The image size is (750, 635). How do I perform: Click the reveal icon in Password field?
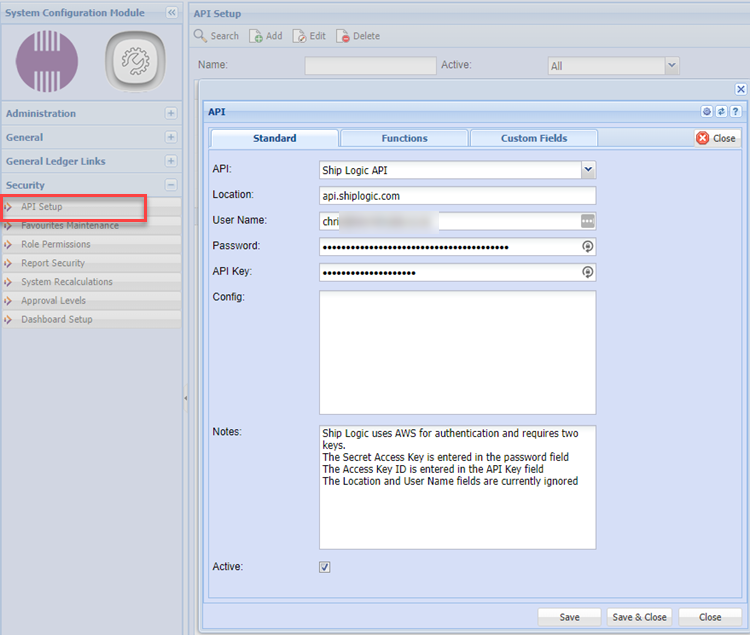[588, 247]
